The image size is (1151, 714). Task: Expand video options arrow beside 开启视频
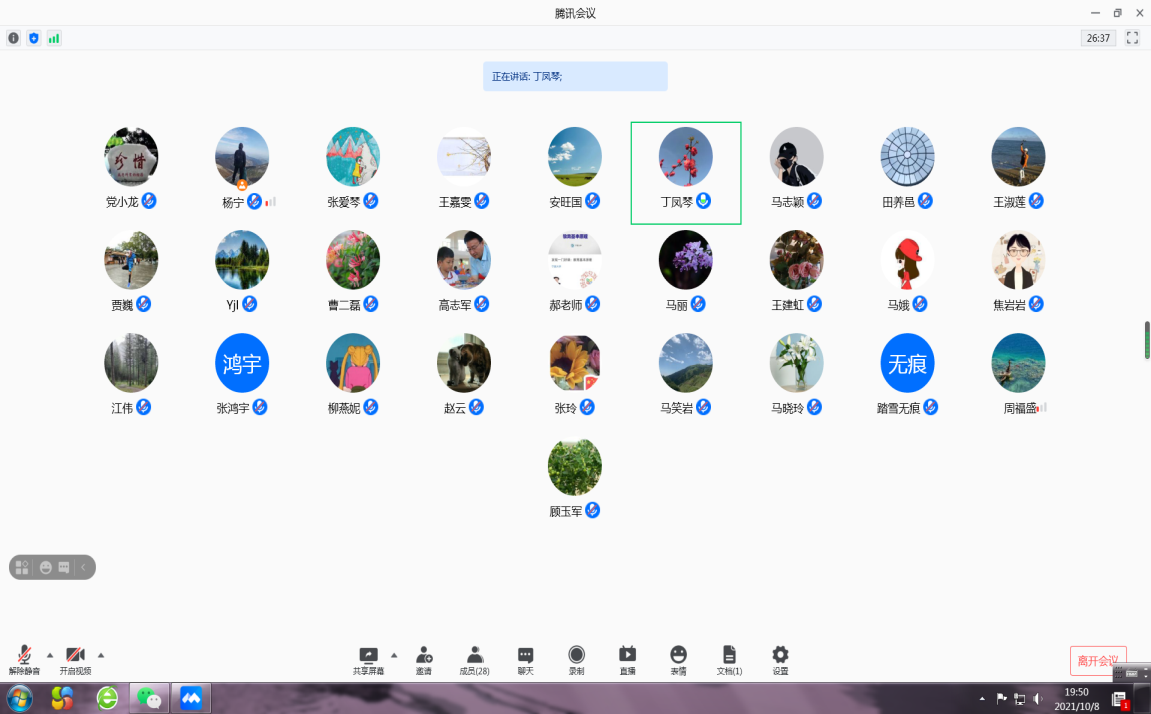101,655
